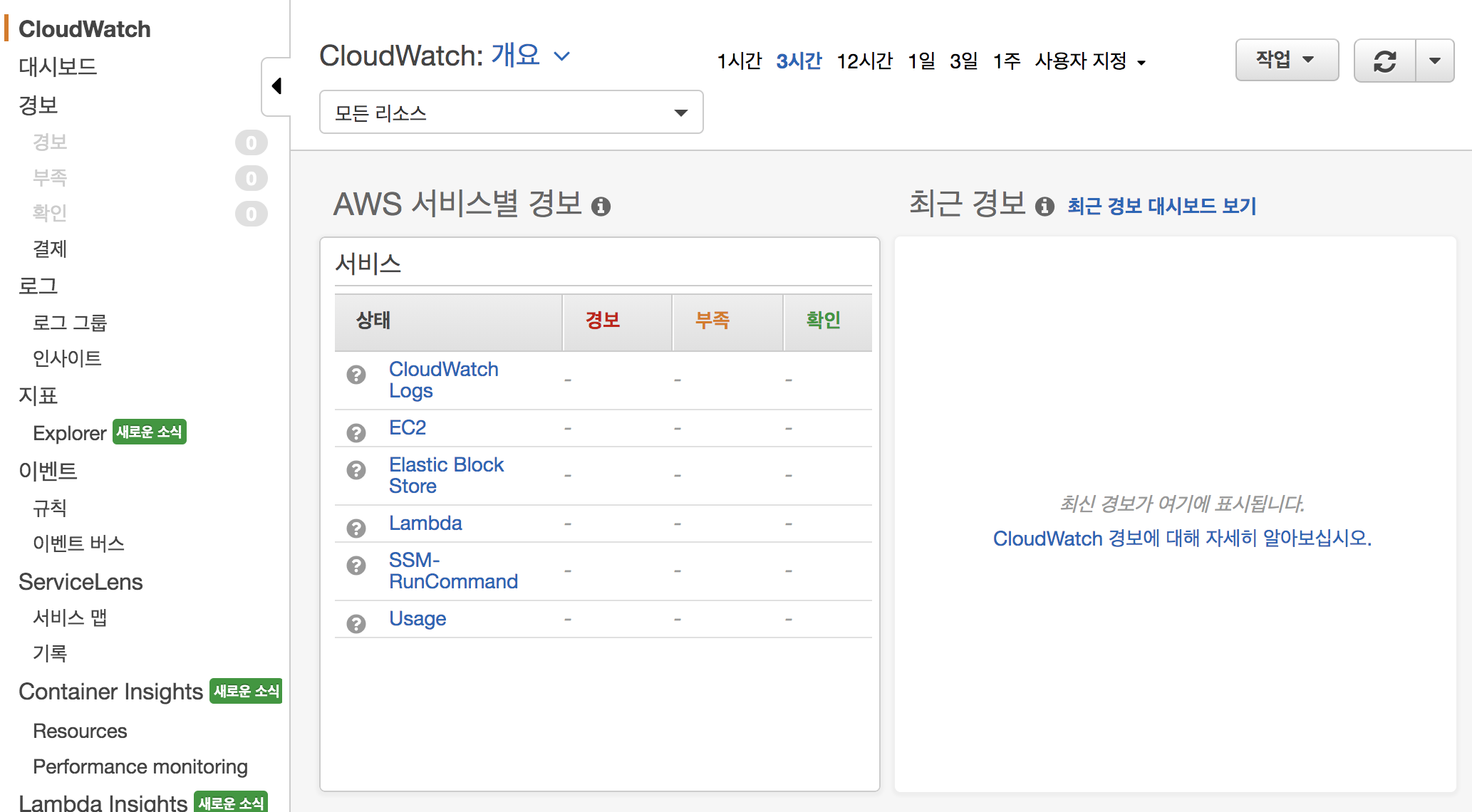The height and width of the screenshot is (812, 1472).
Task: Click the status icon for Usage
Action: (x=356, y=624)
